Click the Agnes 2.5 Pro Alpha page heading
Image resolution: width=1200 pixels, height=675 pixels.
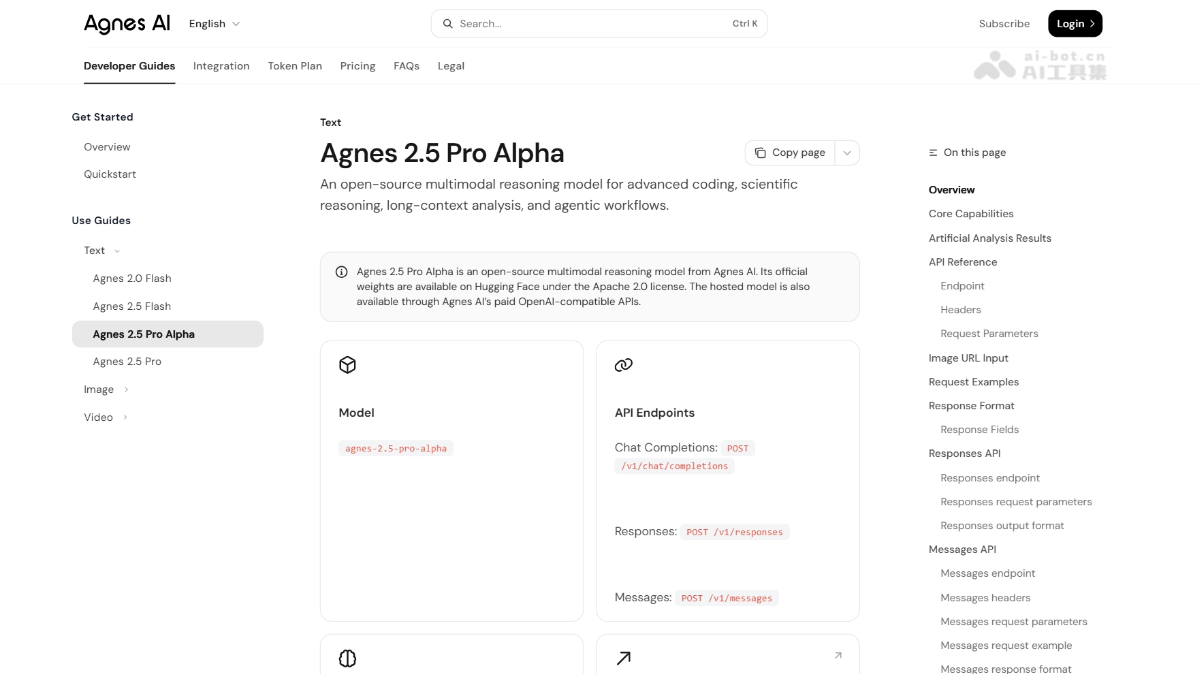coord(442,153)
